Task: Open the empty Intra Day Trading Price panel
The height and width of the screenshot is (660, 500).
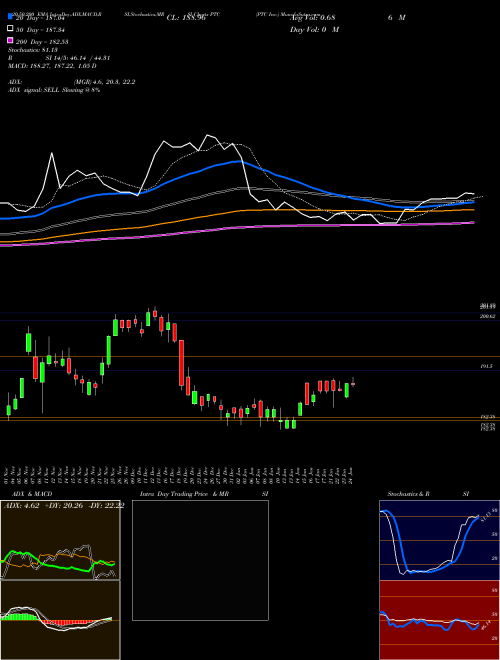Action: [200, 560]
